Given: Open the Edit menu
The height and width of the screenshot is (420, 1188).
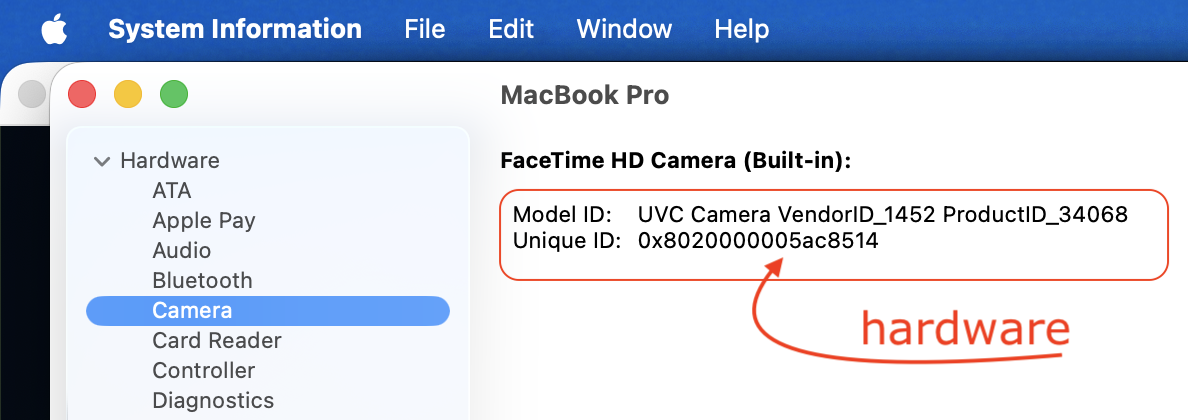Looking at the screenshot, I should pyautogui.click(x=511, y=30).
